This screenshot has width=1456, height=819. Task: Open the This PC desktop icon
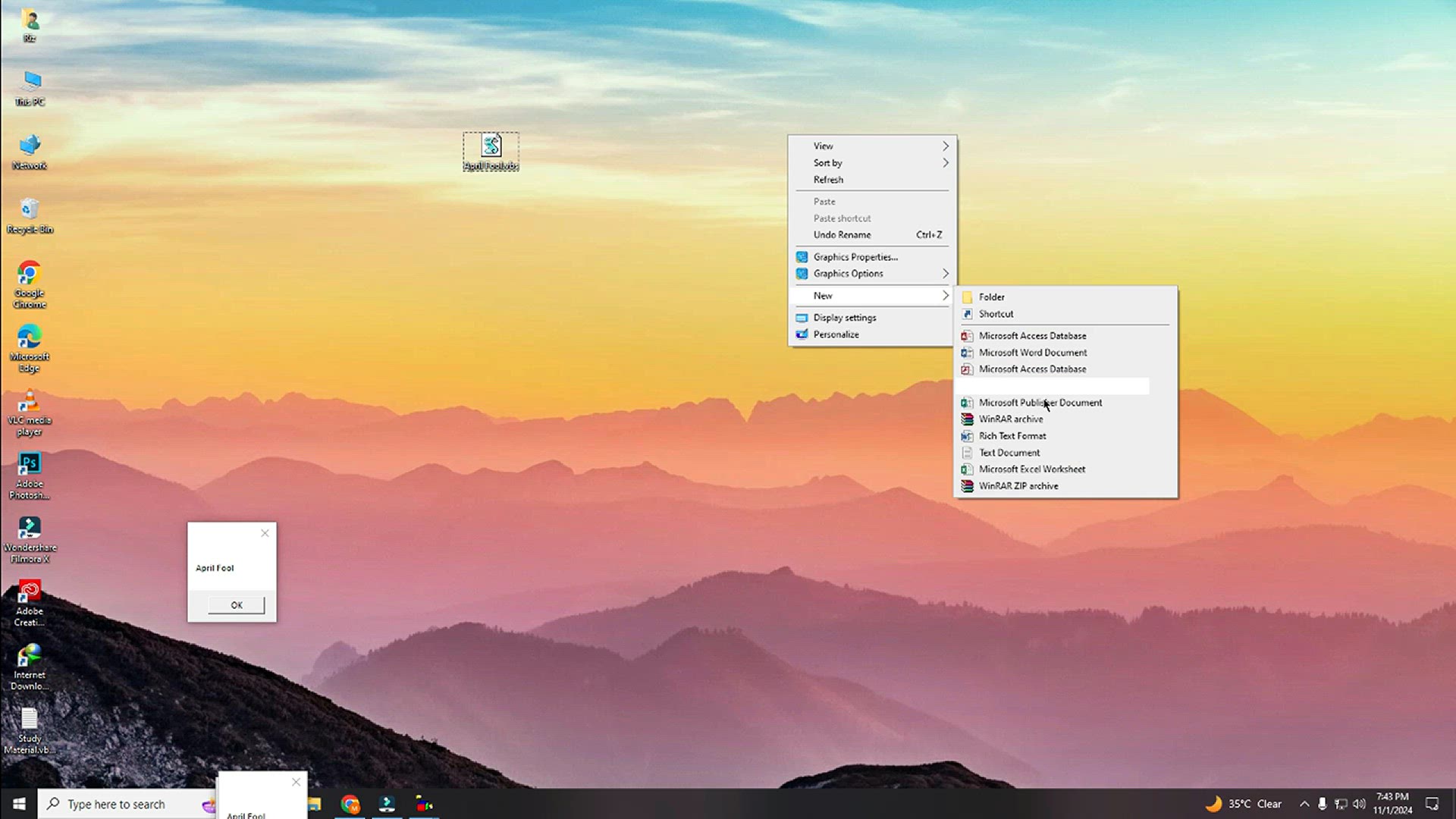click(30, 87)
